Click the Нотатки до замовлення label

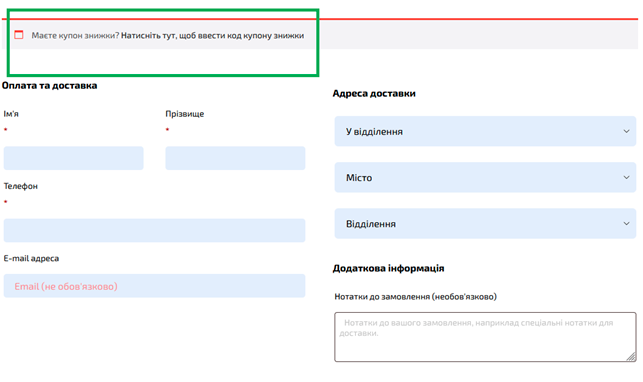tap(415, 297)
